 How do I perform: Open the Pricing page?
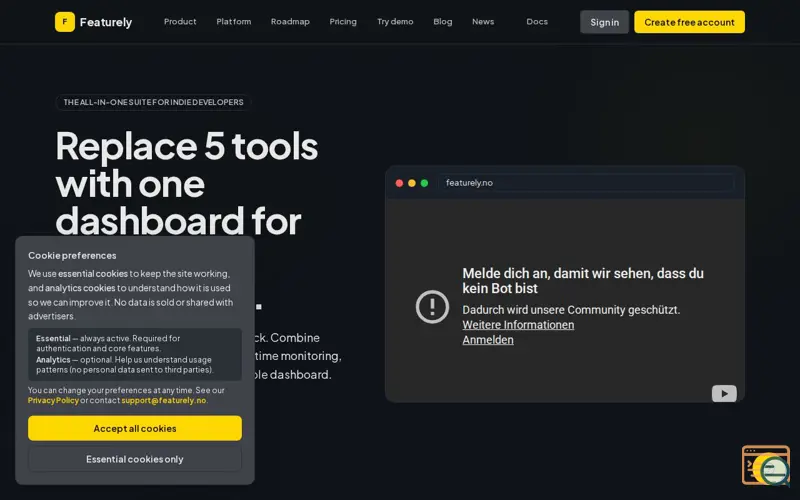tap(343, 21)
